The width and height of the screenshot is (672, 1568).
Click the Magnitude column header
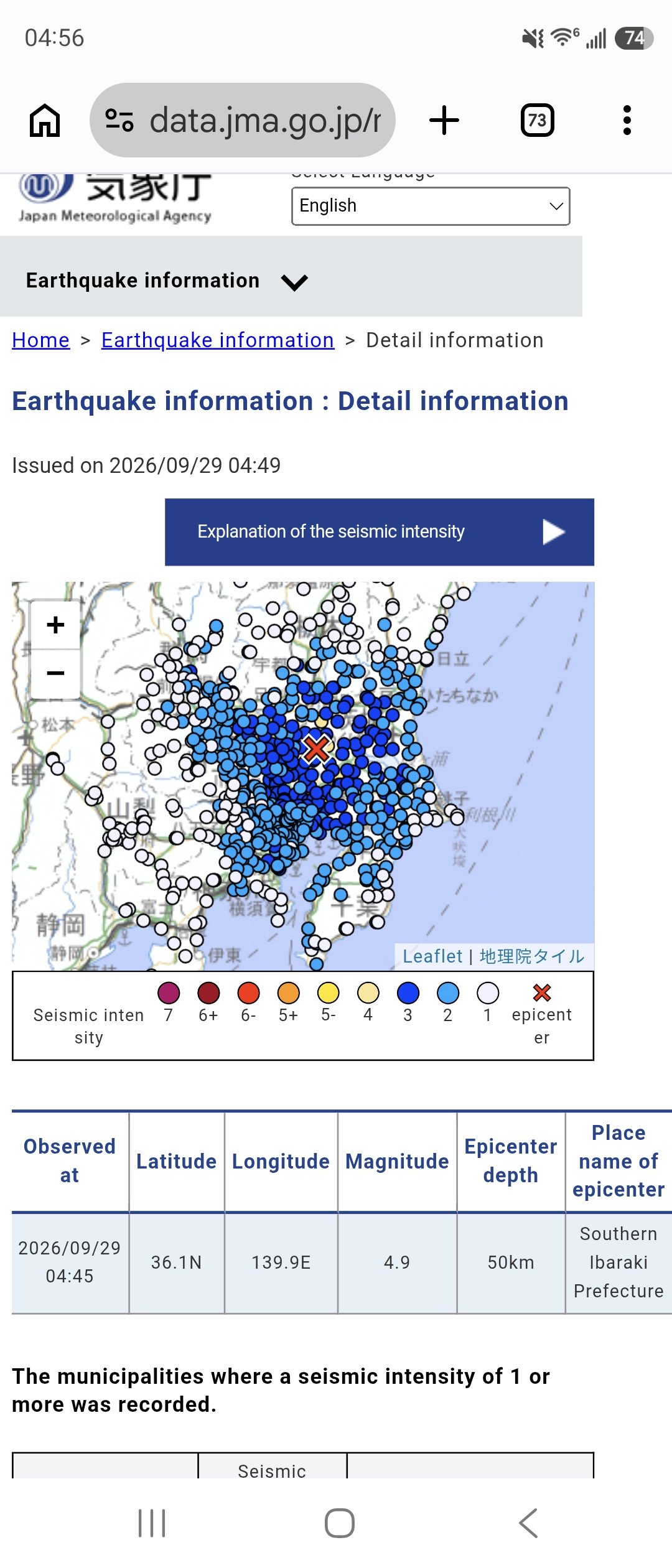click(x=397, y=1161)
